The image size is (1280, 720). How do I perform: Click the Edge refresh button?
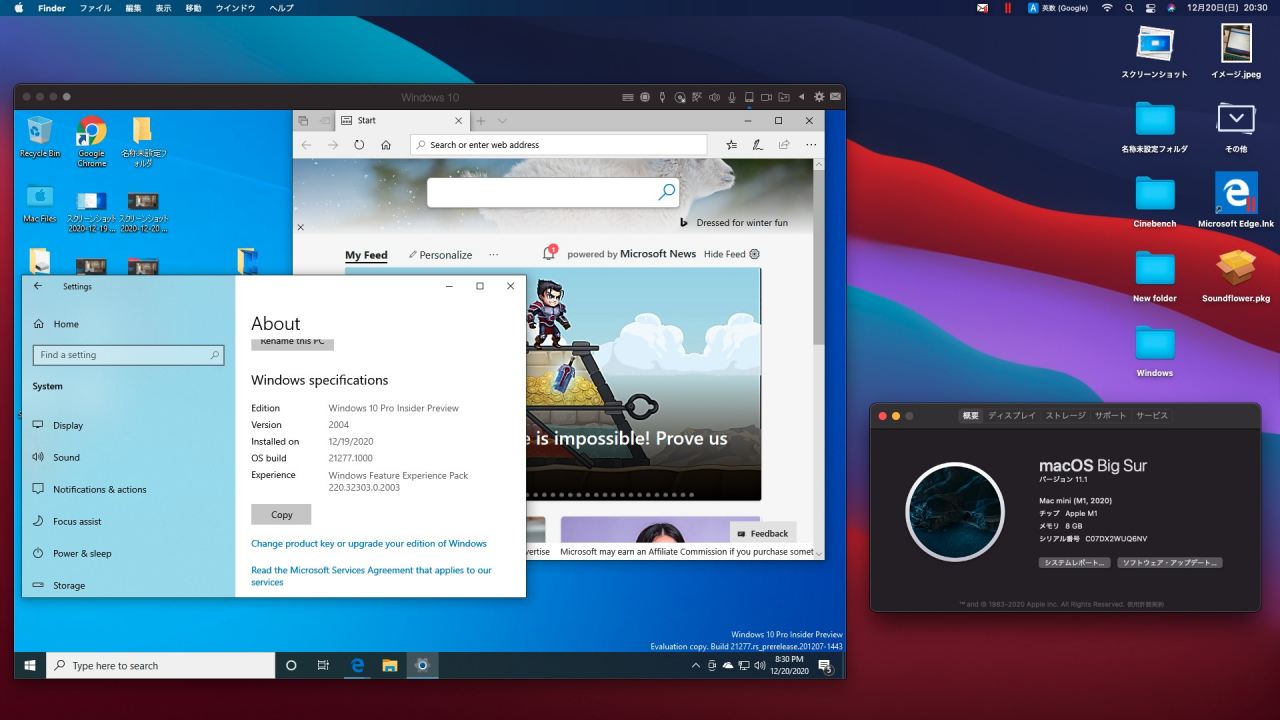click(359, 145)
